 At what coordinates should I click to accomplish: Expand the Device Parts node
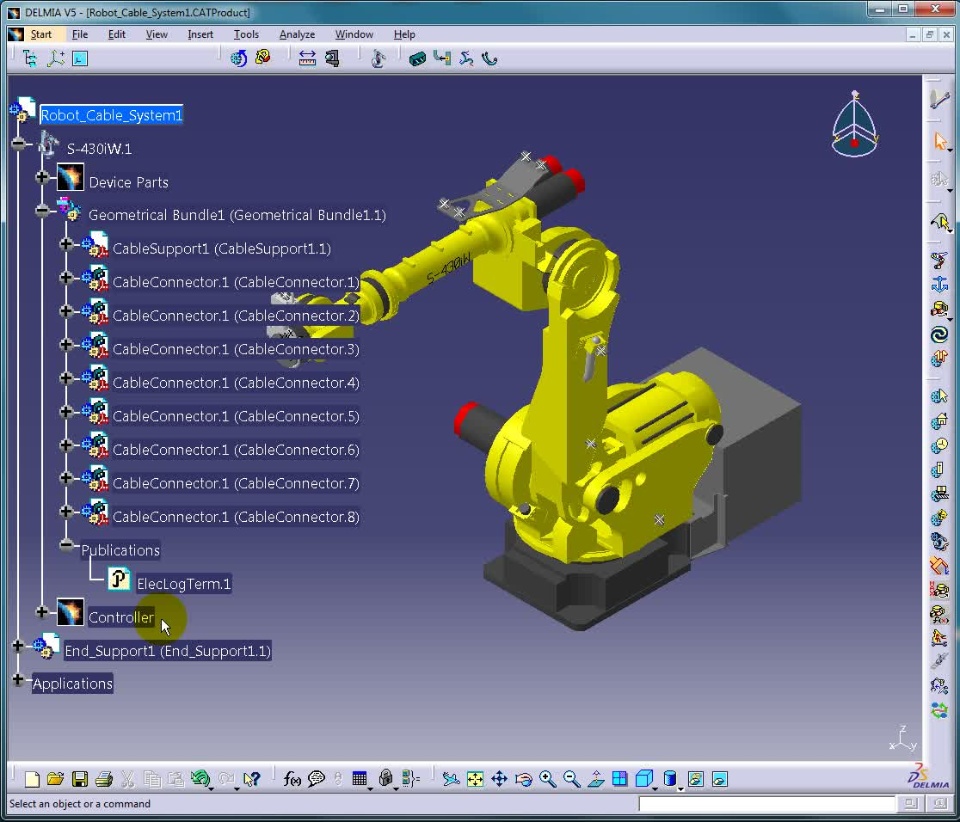click(42, 177)
